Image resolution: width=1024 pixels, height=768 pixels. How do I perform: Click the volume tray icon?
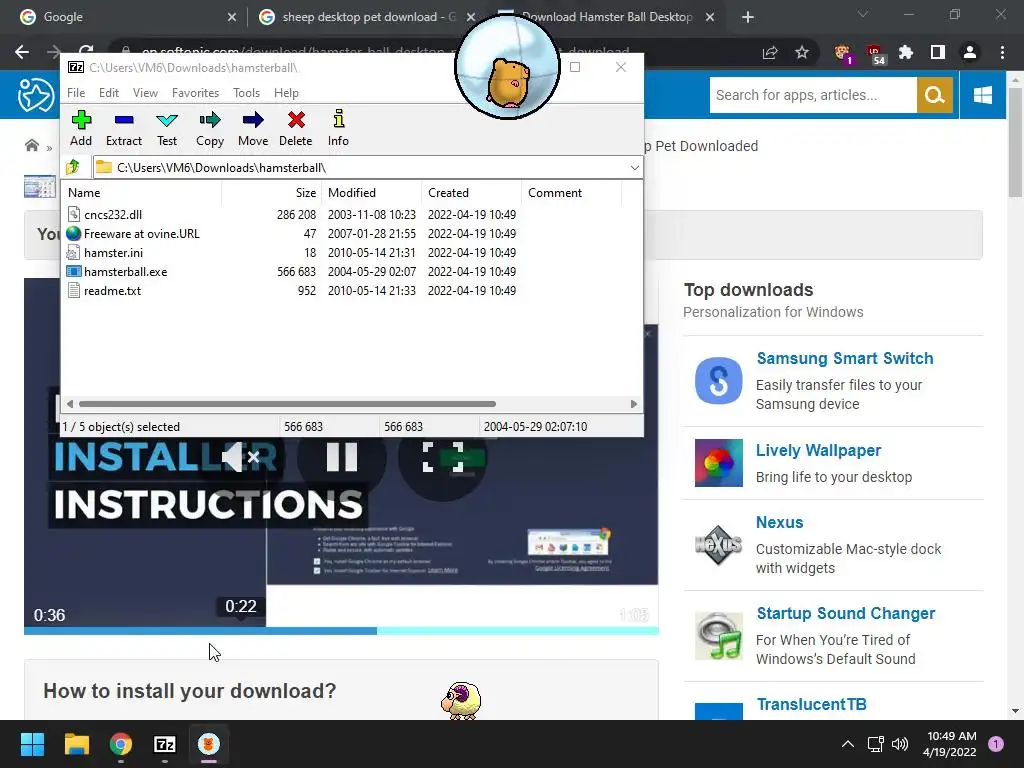coord(900,744)
